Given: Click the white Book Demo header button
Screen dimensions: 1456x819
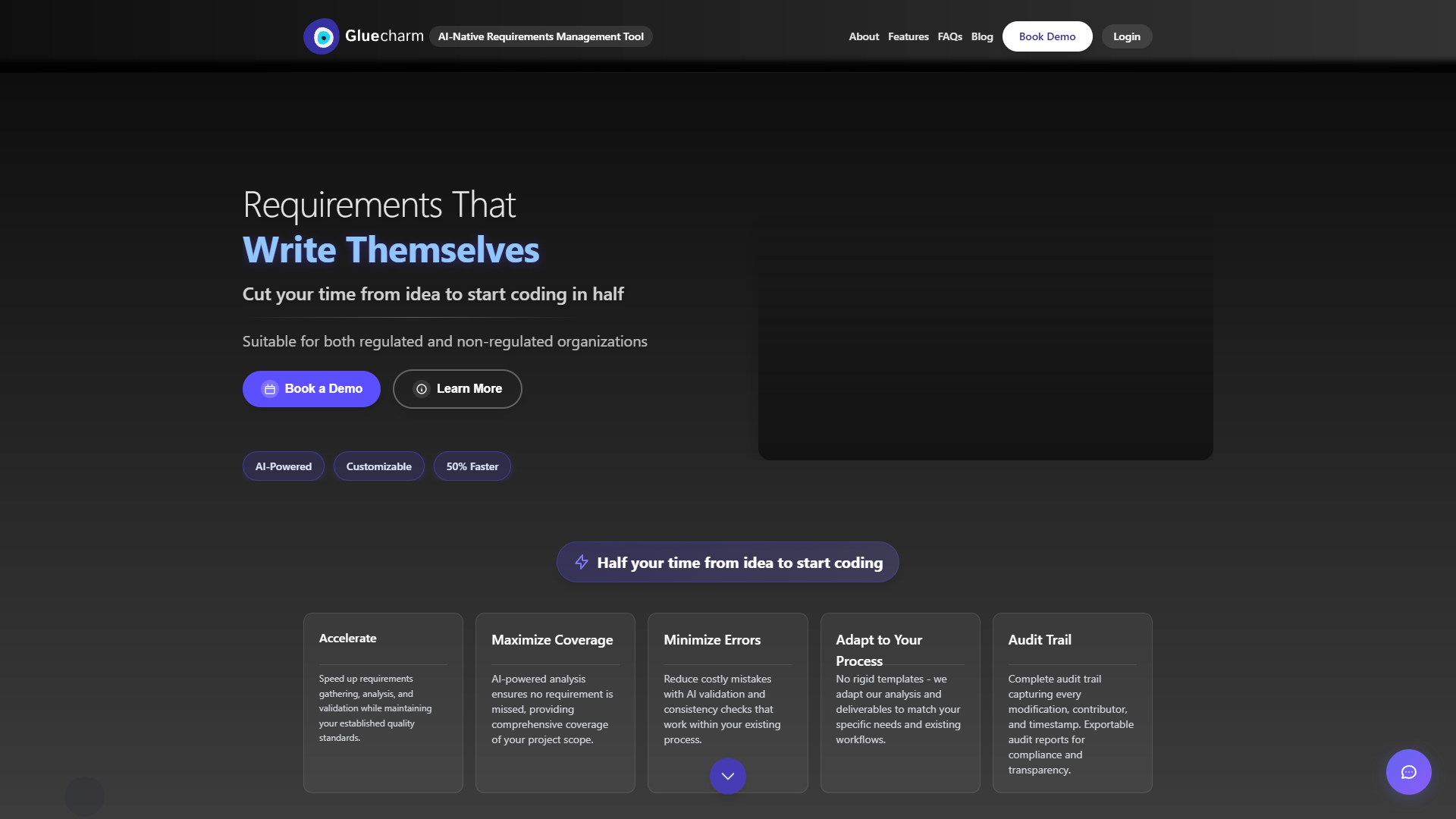Looking at the screenshot, I should (x=1047, y=36).
